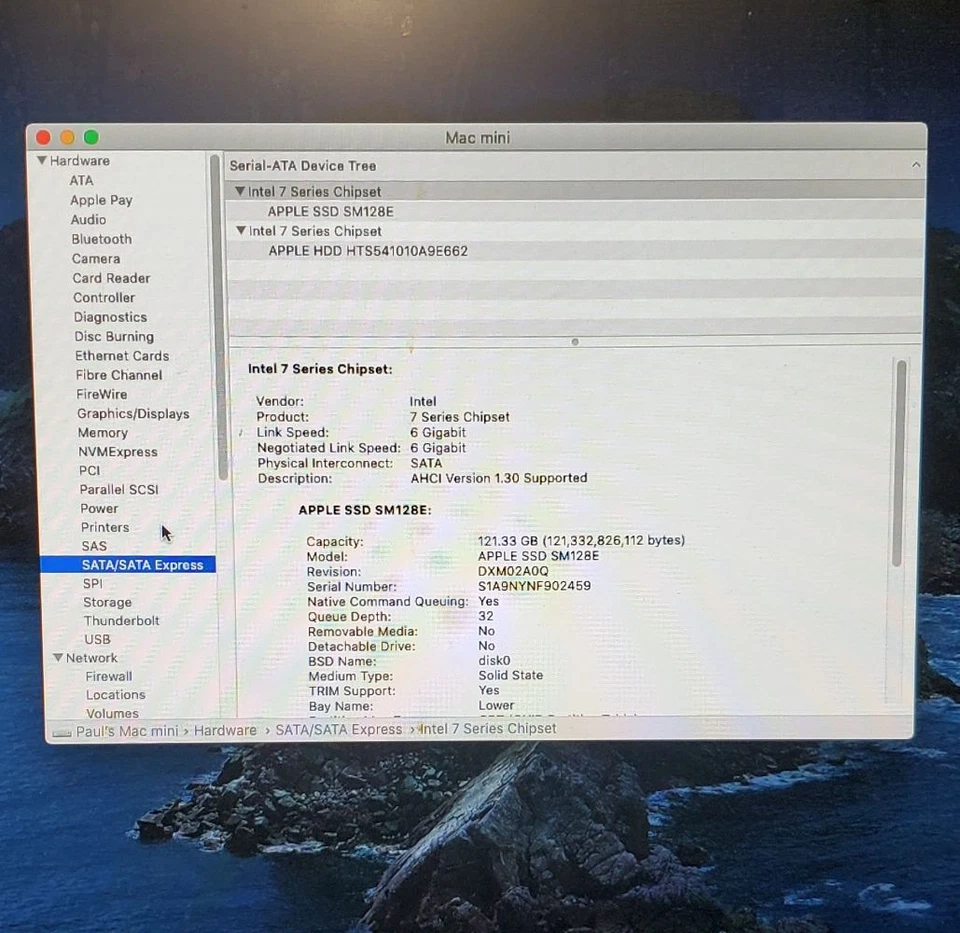Select Memory in the Hardware list
This screenshot has height=933, width=960.
click(x=102, y=432)
